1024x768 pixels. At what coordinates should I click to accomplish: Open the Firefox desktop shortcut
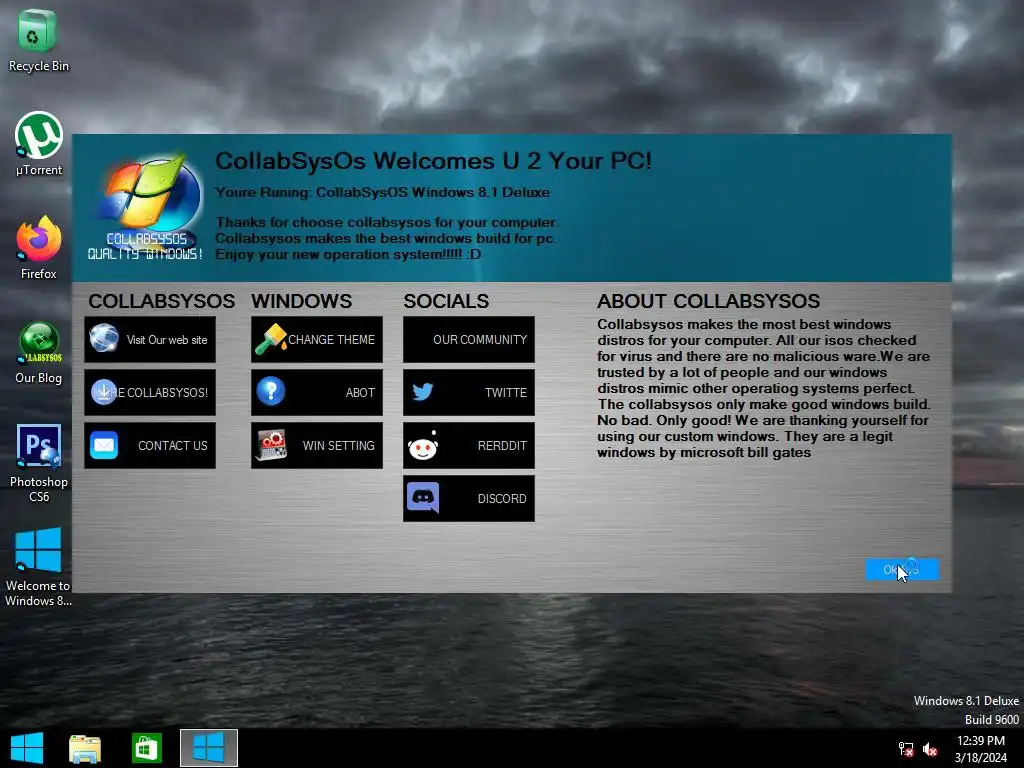pyautogui.click(x=39, y=248)
